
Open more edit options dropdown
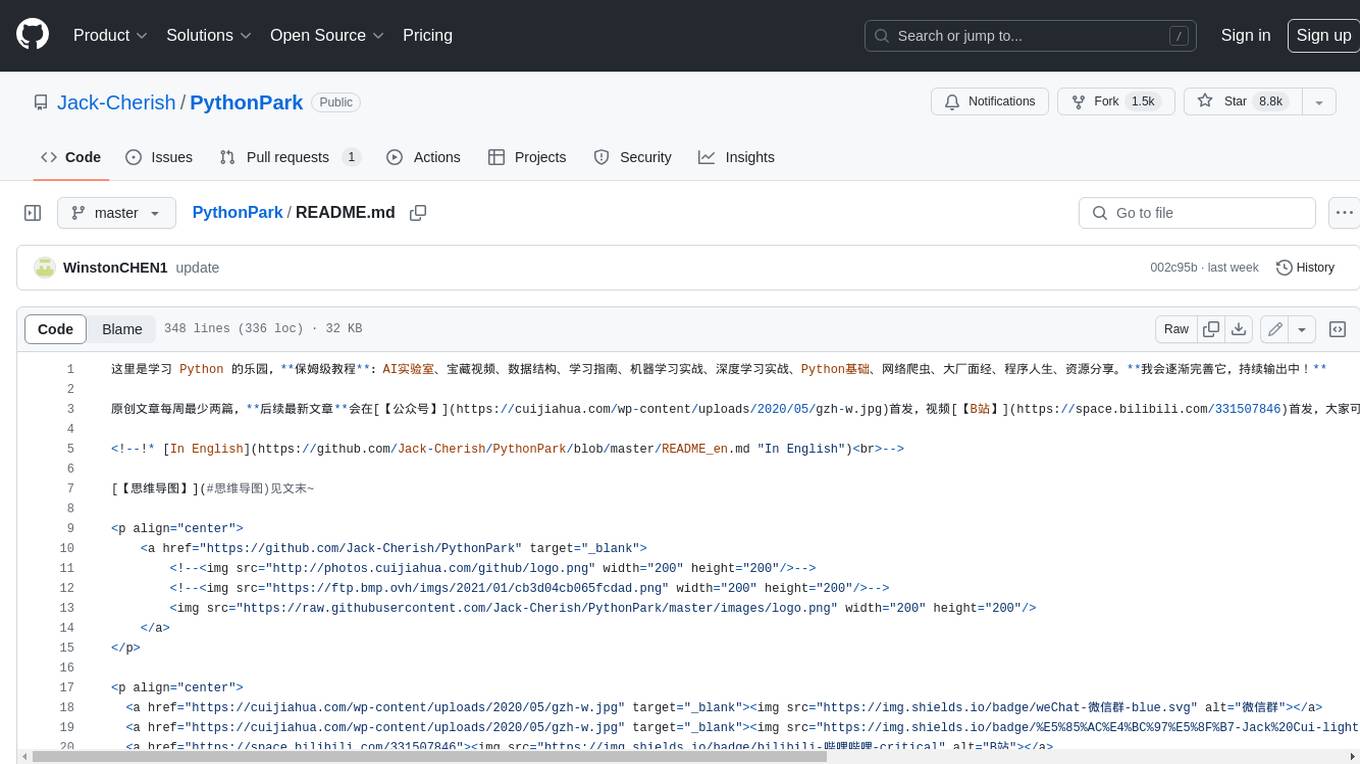tap(1302, 329)
